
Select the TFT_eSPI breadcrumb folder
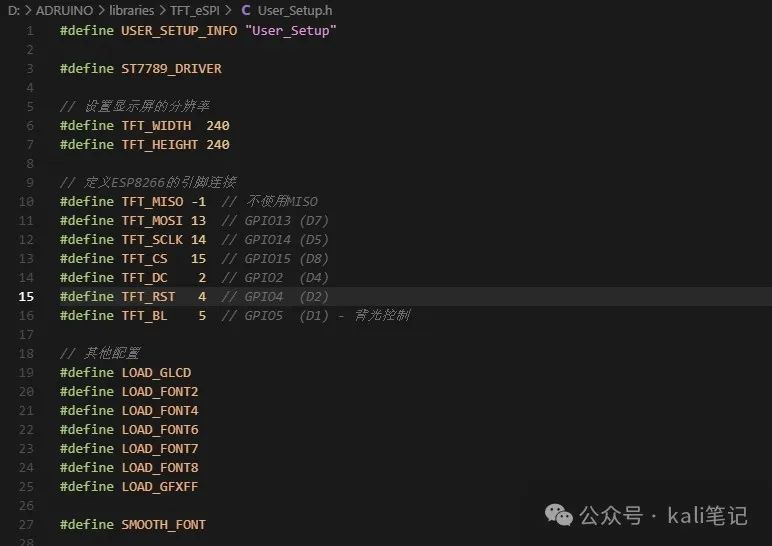(194, 10)
